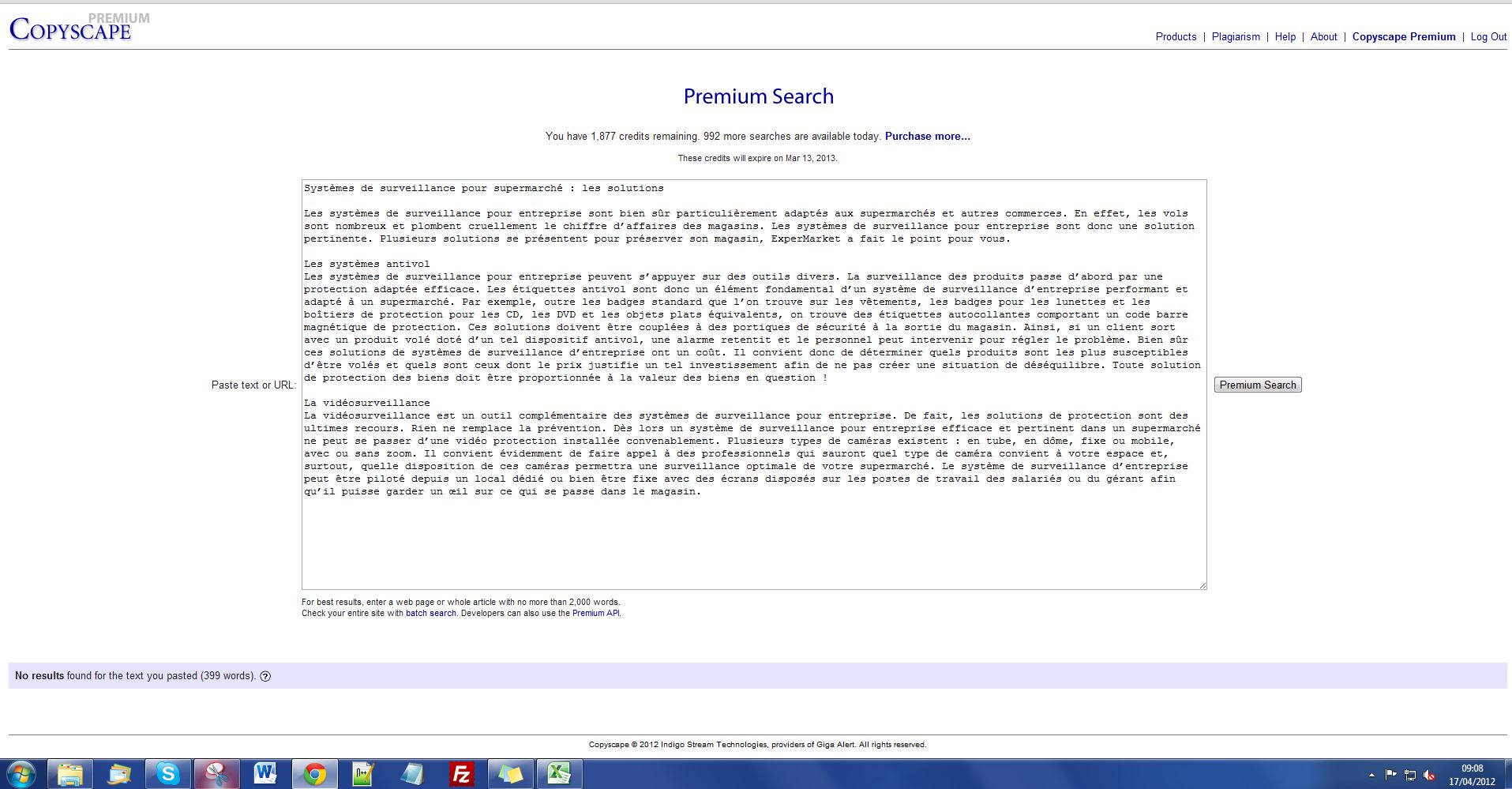Screen dimensions: 1512x789
Task: Open the About page in navigation
Action: (1323, 36)
